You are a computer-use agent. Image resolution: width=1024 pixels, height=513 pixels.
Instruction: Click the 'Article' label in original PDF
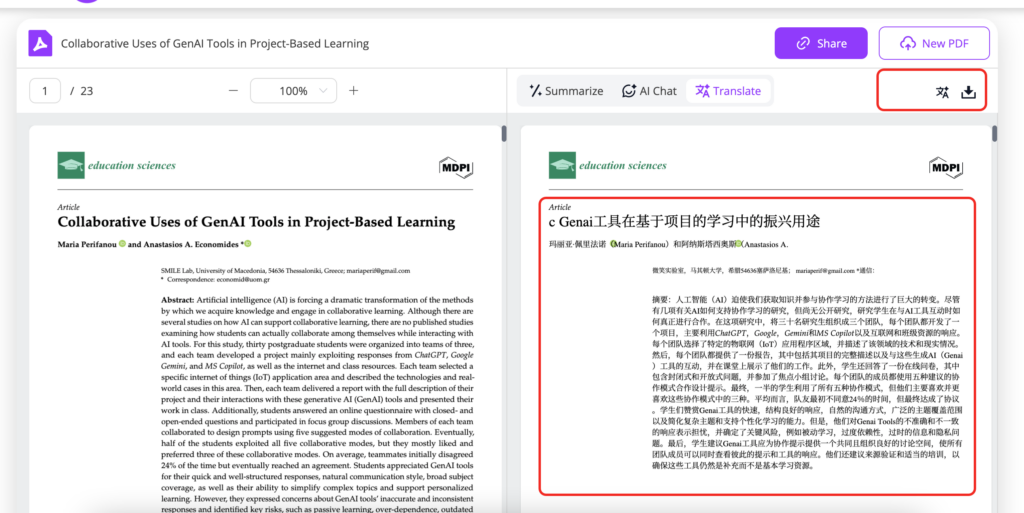click(x=69, y=207)
